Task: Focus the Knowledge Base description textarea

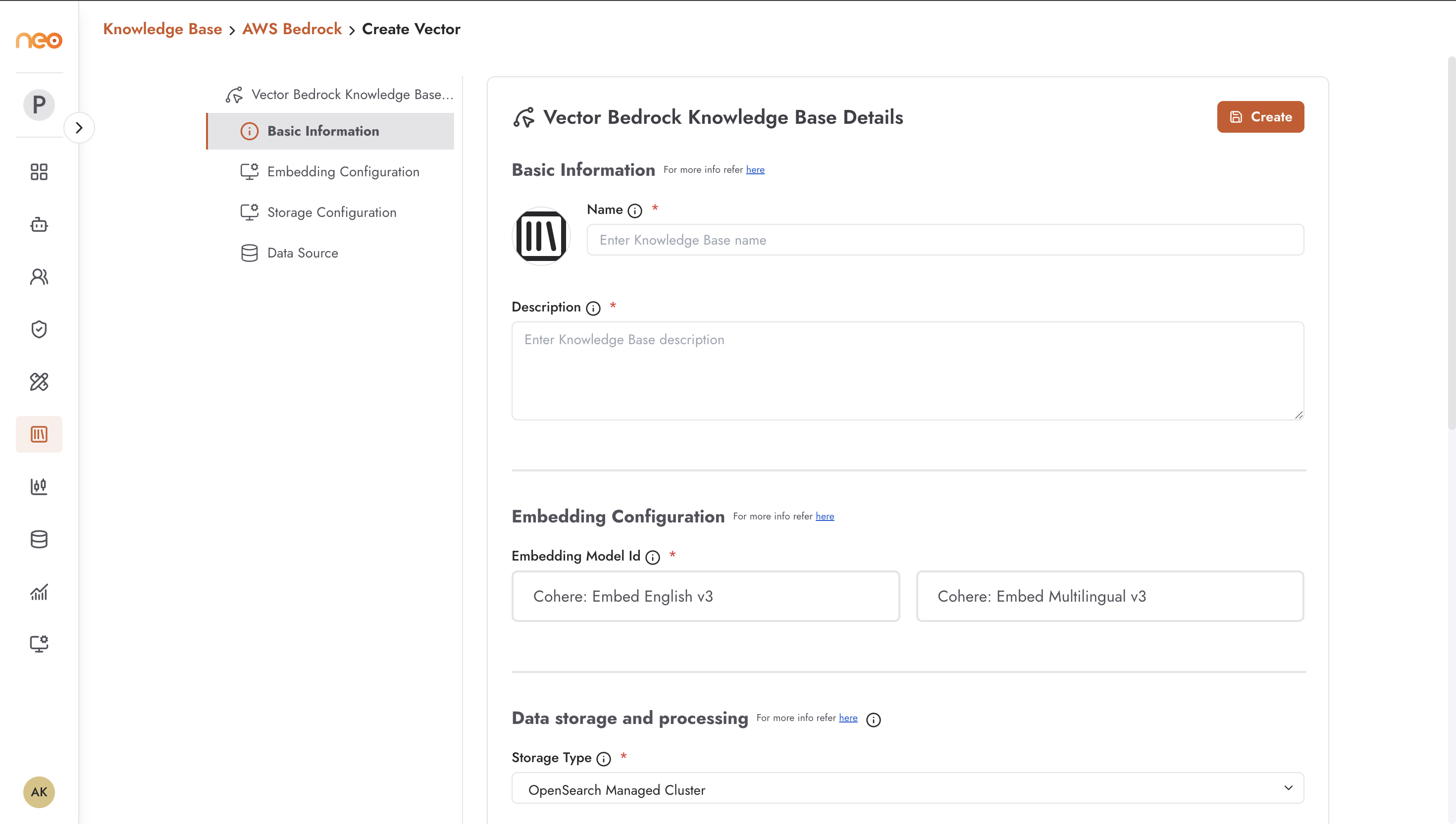Action: [908, 371]
